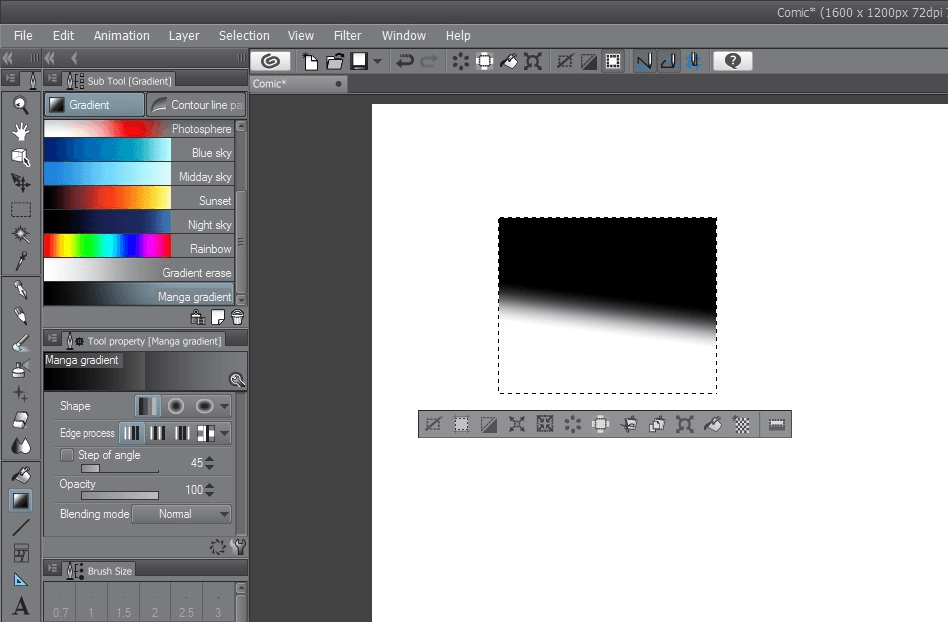Open the question mark help button
The width and height of the screenshot is (948, 622).
pos(733,61)
